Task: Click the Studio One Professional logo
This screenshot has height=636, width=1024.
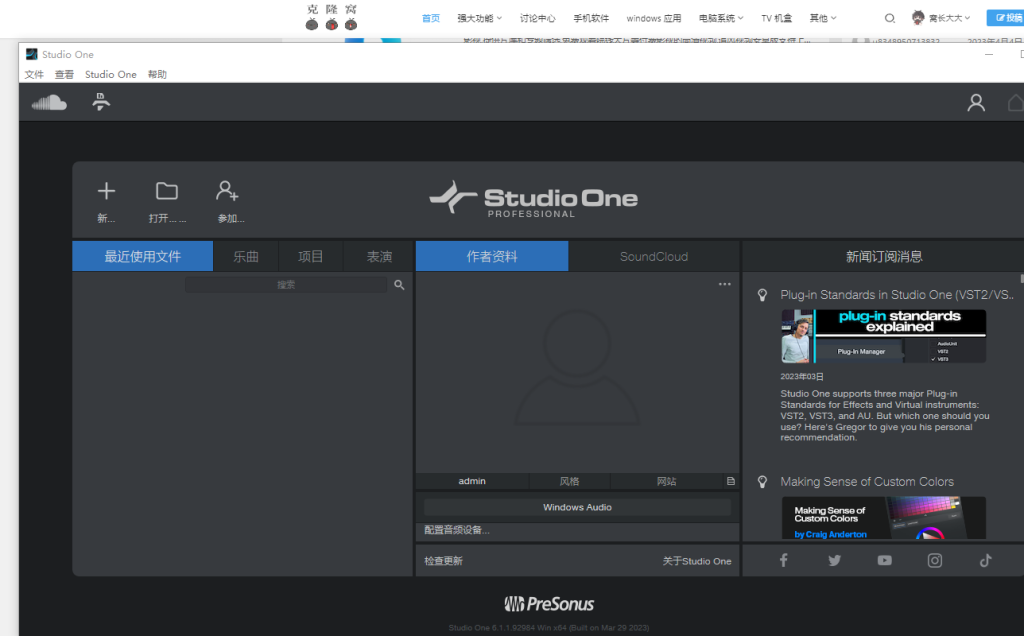Action: 533,199
